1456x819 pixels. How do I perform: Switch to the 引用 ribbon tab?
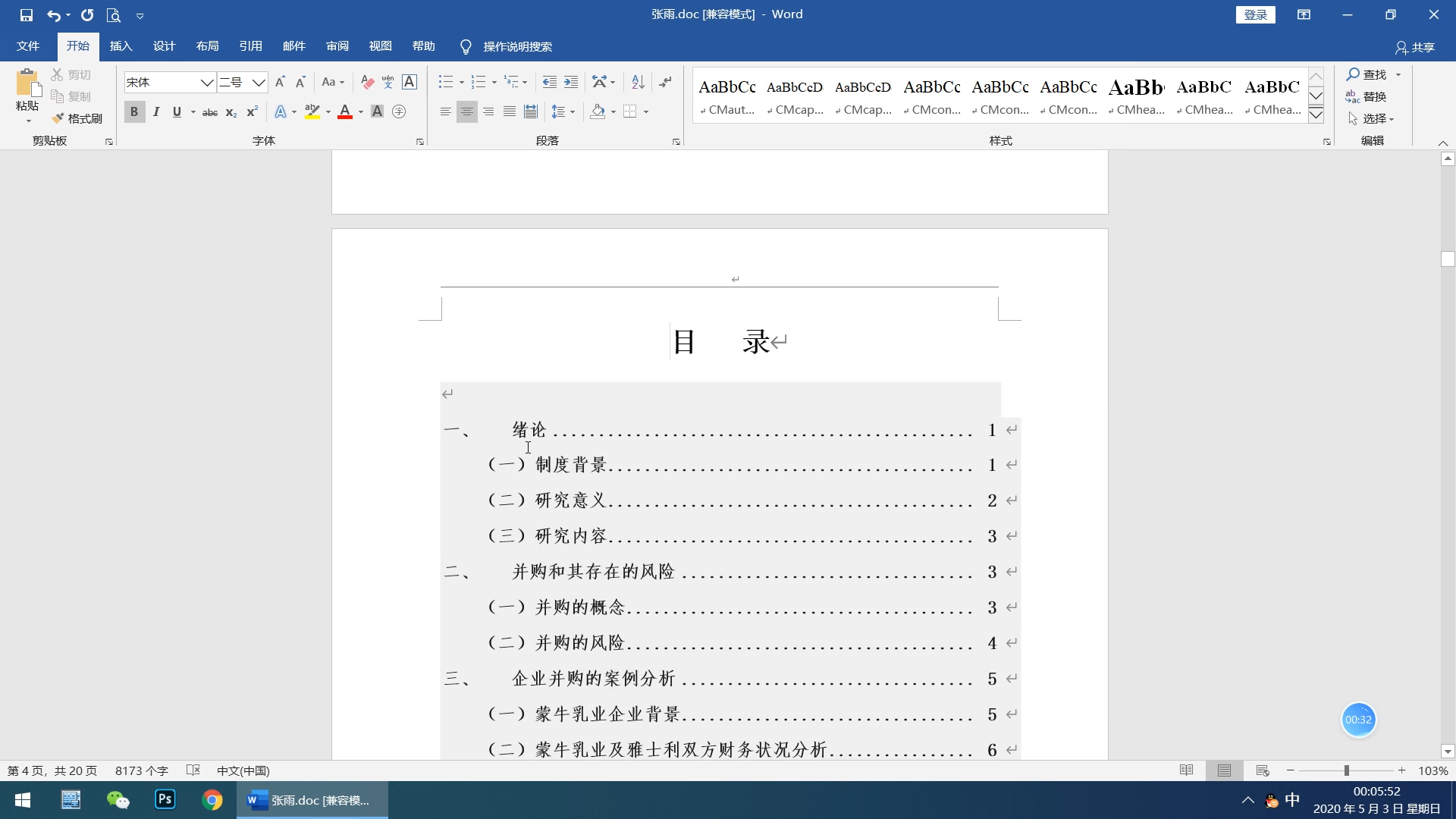[250, 46]
